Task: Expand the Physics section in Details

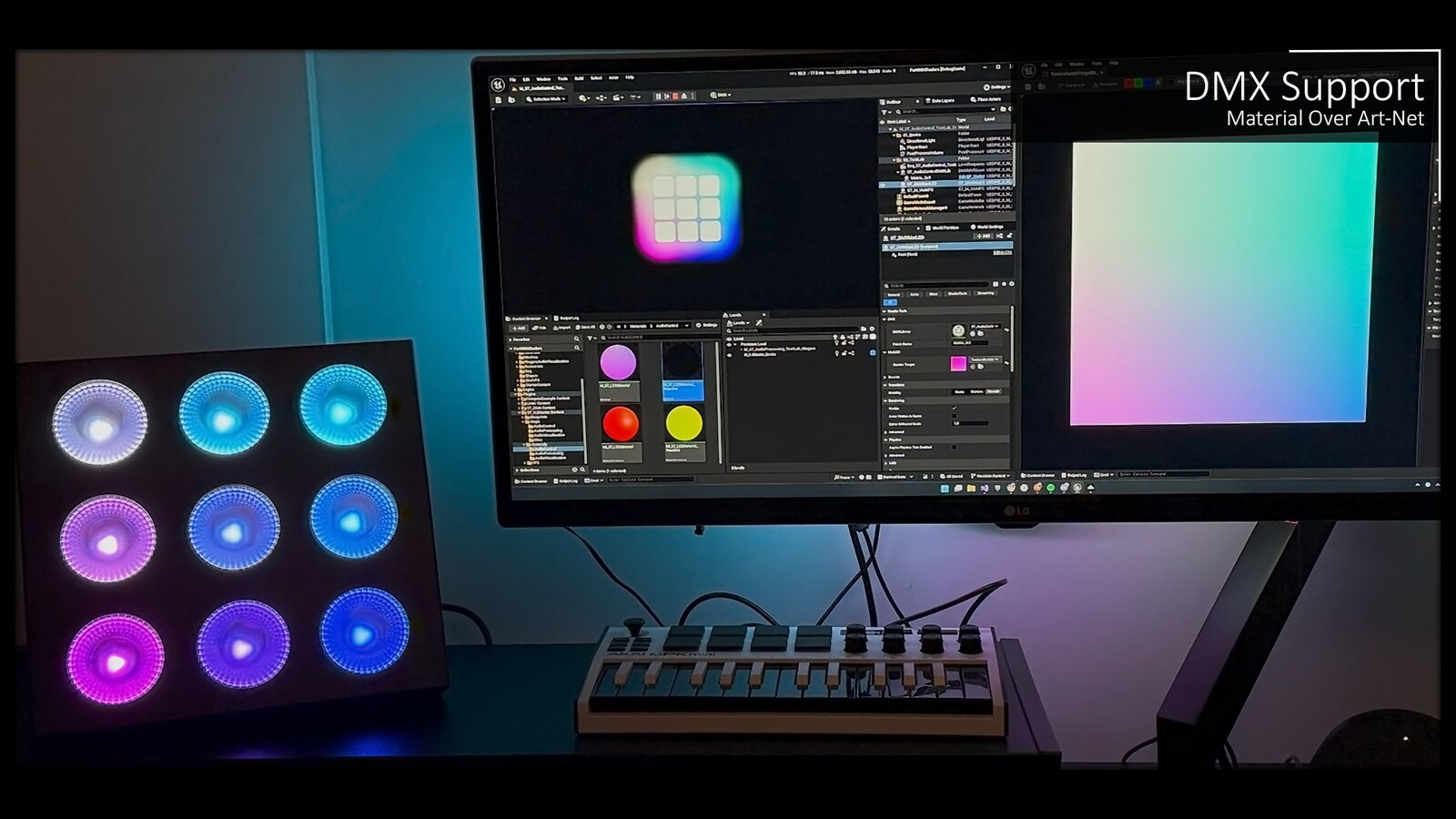Action: click(885, 440)
